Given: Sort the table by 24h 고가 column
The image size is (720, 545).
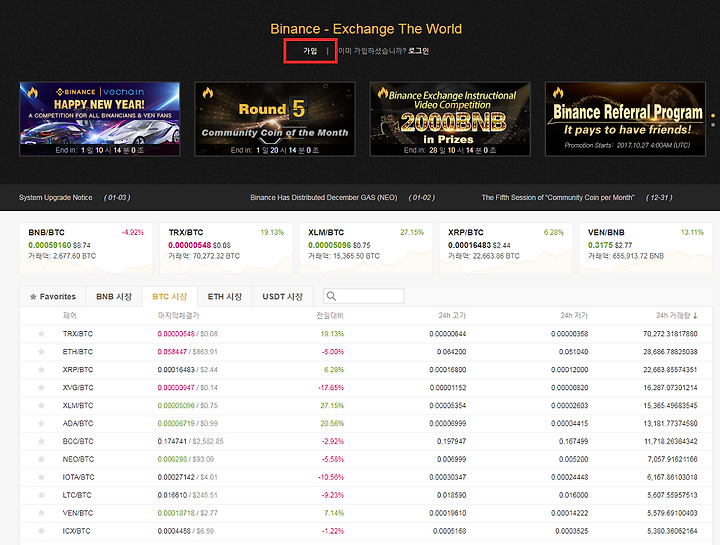Looking at the screenshot, I should click(452, 316).
